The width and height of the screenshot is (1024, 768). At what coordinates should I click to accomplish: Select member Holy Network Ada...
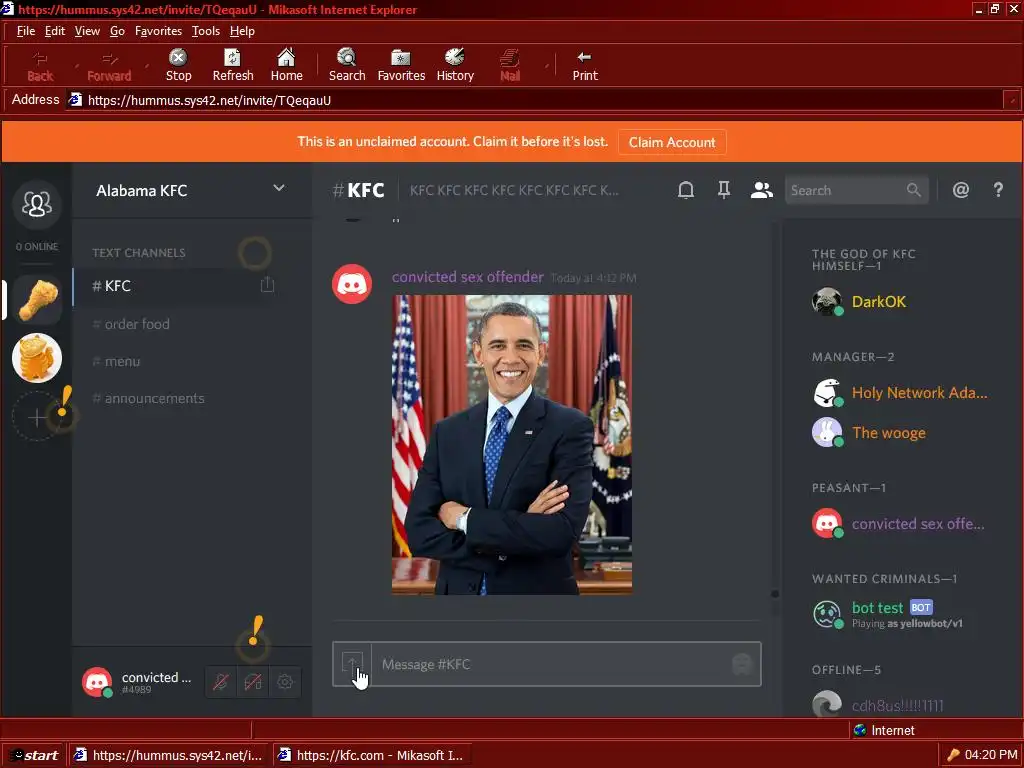click(x=901, y=392)
